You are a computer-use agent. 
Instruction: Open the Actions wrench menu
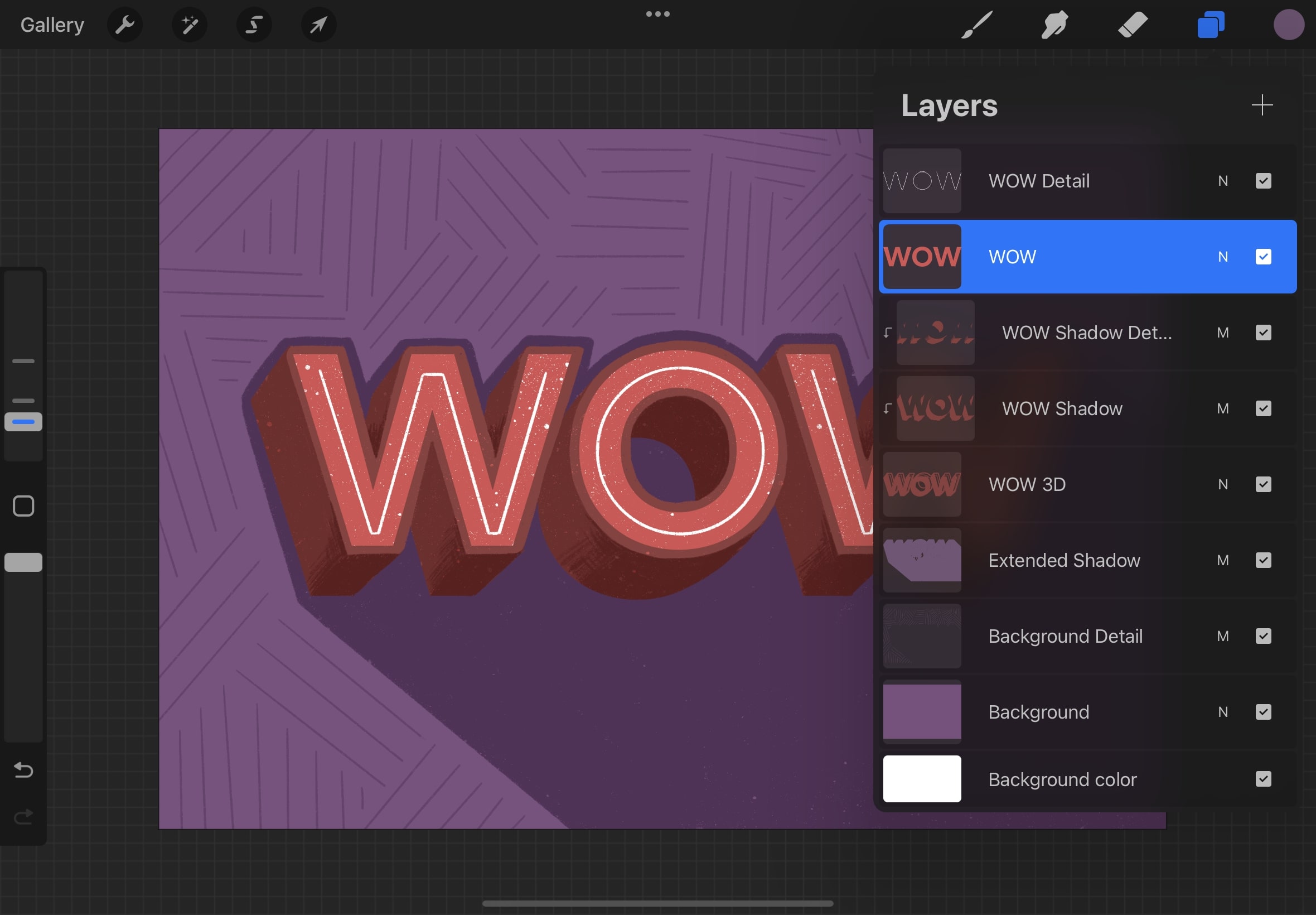tap(125, 24)
